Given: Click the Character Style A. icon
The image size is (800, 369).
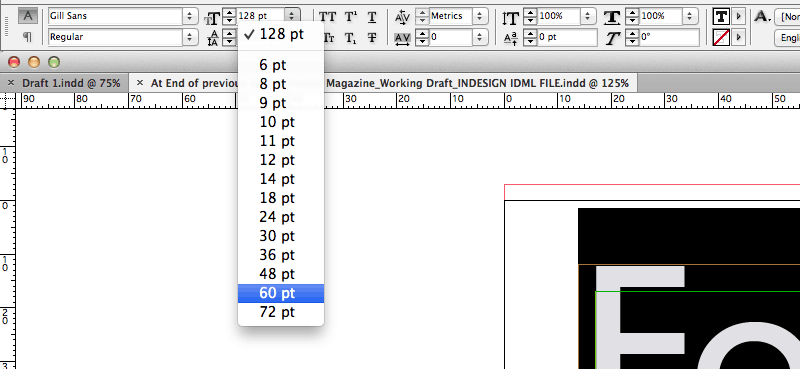Looking at the screenshot, I should tap(763, 16).
